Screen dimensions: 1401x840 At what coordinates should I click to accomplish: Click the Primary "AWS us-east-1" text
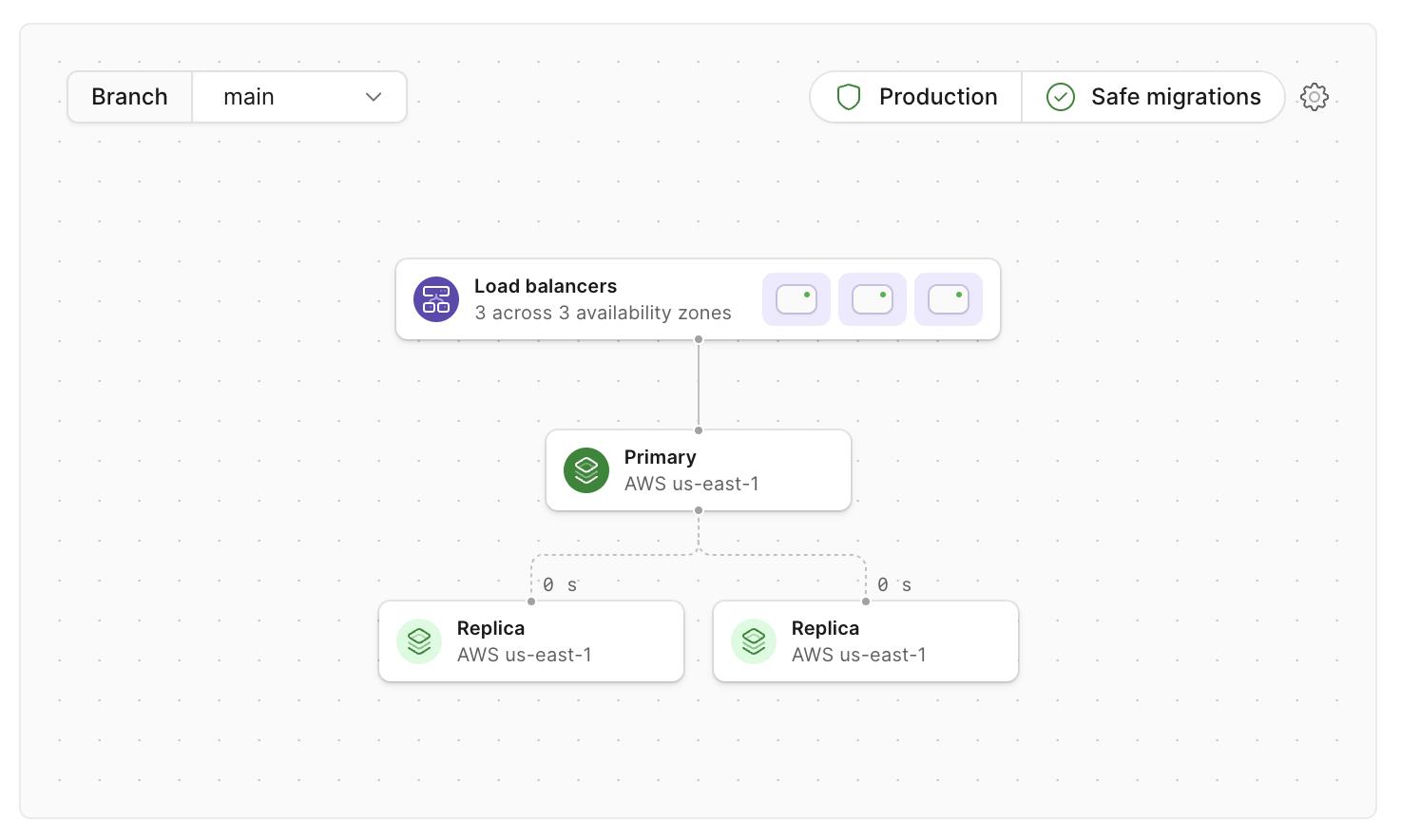pos(692,484)
